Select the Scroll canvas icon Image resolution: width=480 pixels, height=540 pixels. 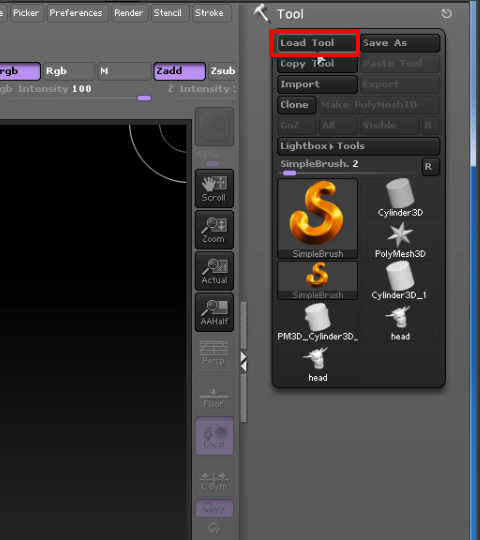tap(214, 188)
